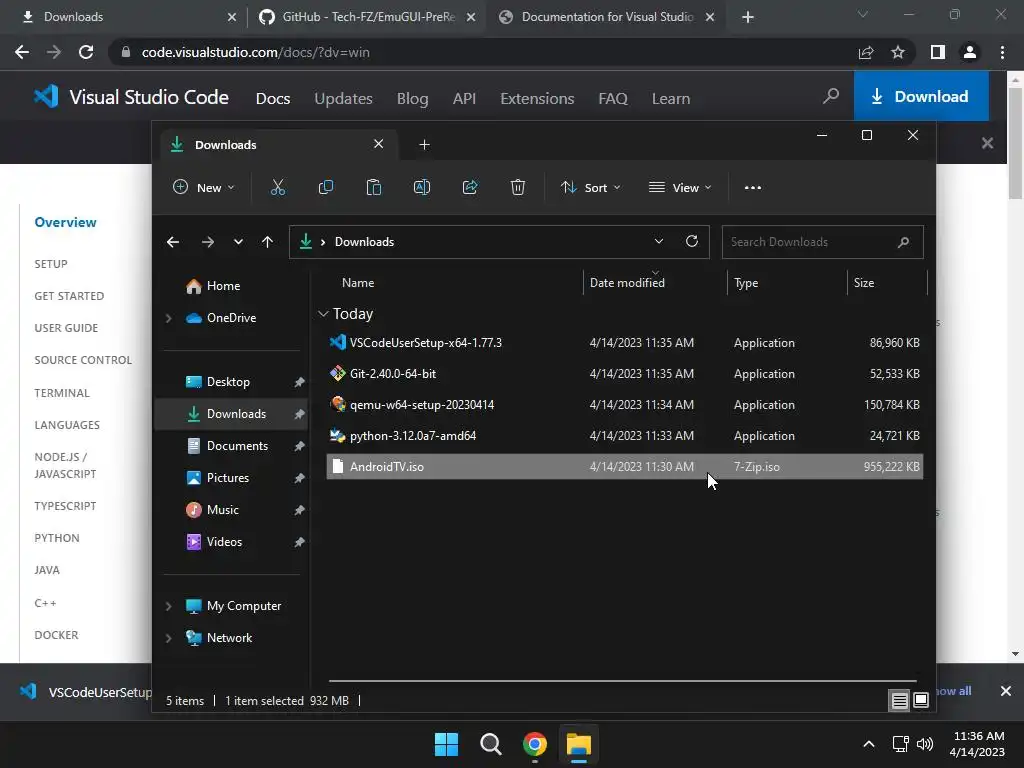Open Updates in VS Code site menu
This screenshot has width=1024, height=768.
coord(344,99)
